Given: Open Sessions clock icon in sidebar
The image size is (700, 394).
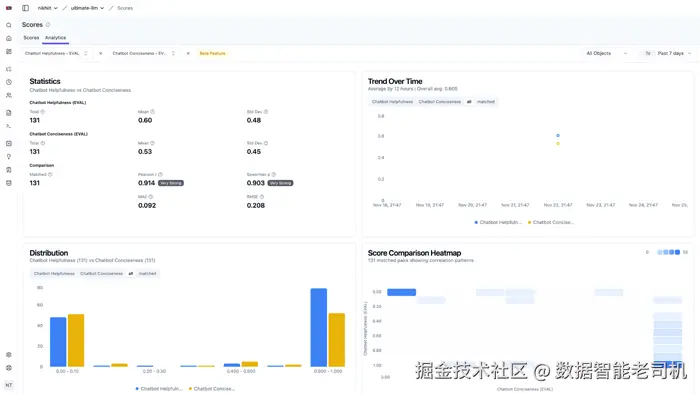Looking at the screenshot, I should click(8, 82).
